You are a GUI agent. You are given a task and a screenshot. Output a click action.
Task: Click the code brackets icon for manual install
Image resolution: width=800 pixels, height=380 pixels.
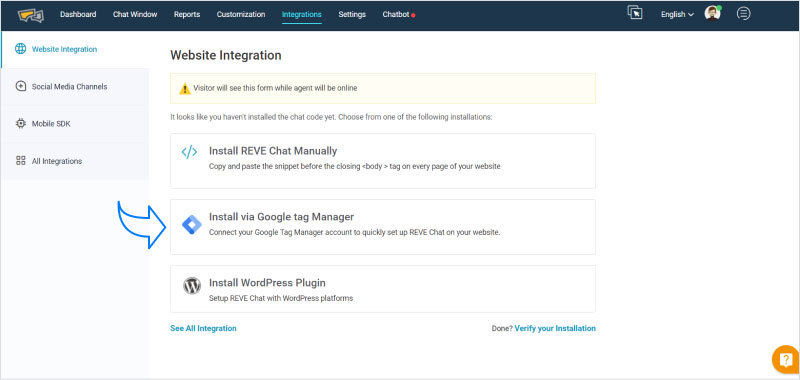coord(189,152)
